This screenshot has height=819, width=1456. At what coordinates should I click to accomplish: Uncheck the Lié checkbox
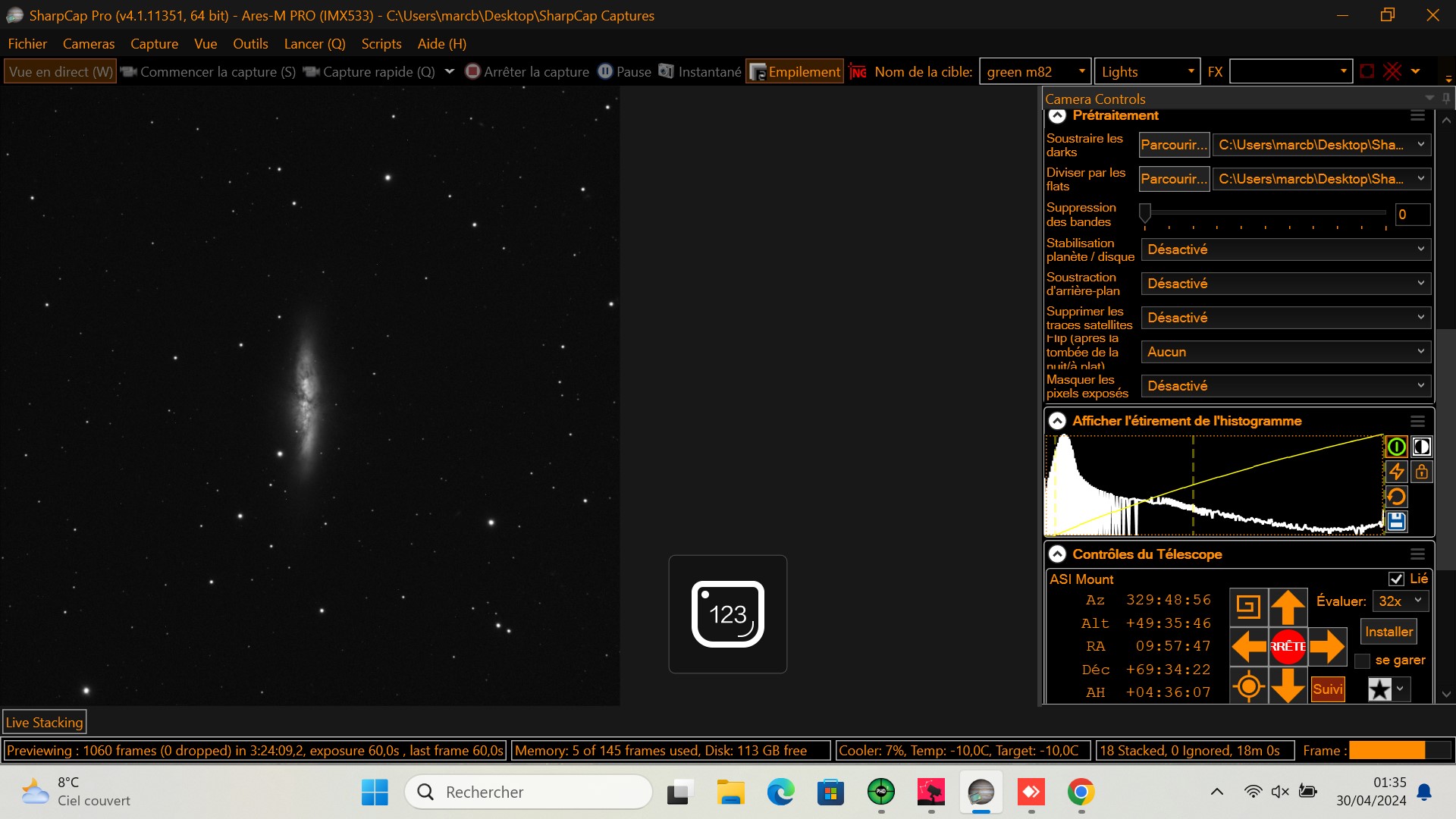[x=1396, y=579]
